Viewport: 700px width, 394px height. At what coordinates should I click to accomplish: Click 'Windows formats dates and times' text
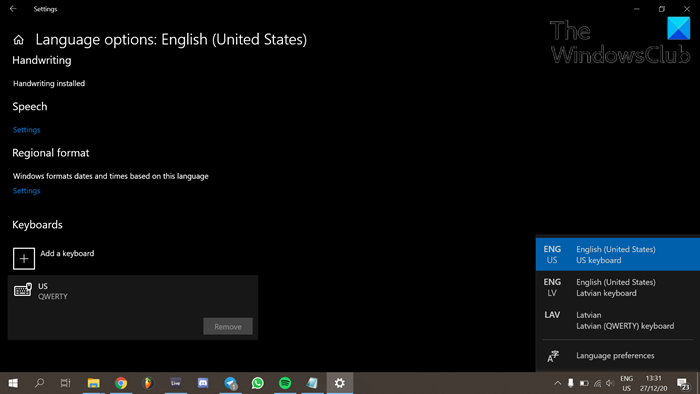coord(111,176)
